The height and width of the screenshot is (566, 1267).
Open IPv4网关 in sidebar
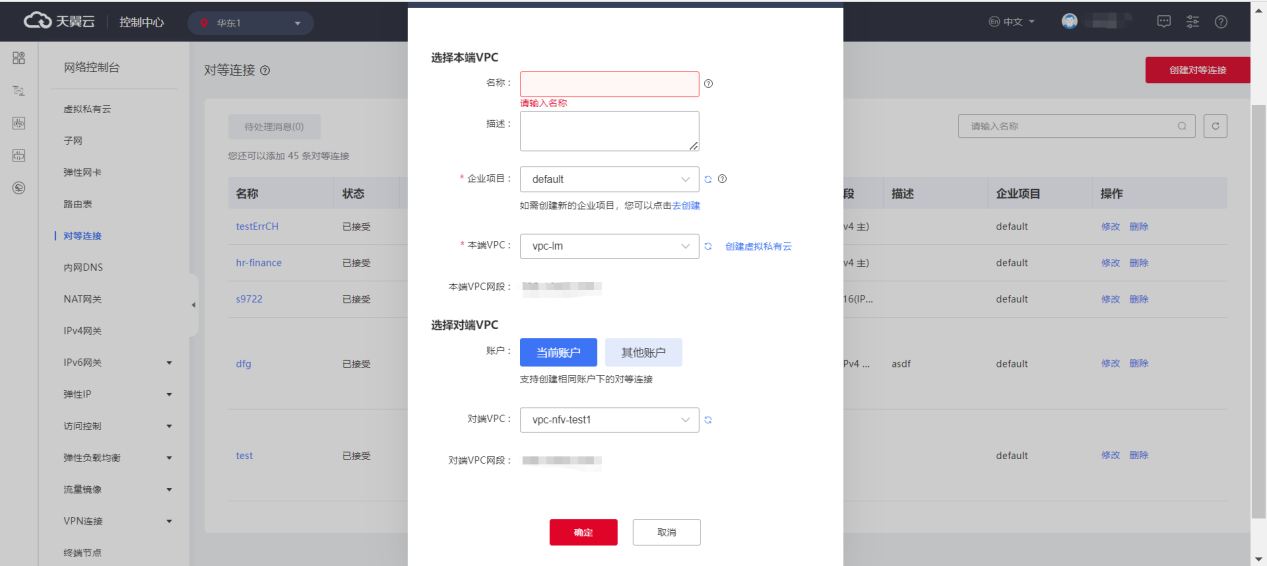pos(83,331)
